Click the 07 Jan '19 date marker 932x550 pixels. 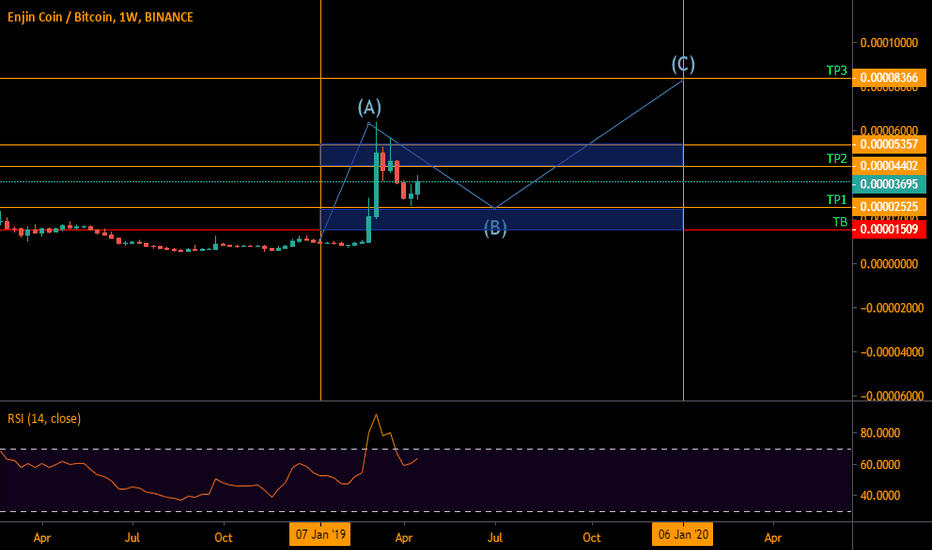click(320, 535)
